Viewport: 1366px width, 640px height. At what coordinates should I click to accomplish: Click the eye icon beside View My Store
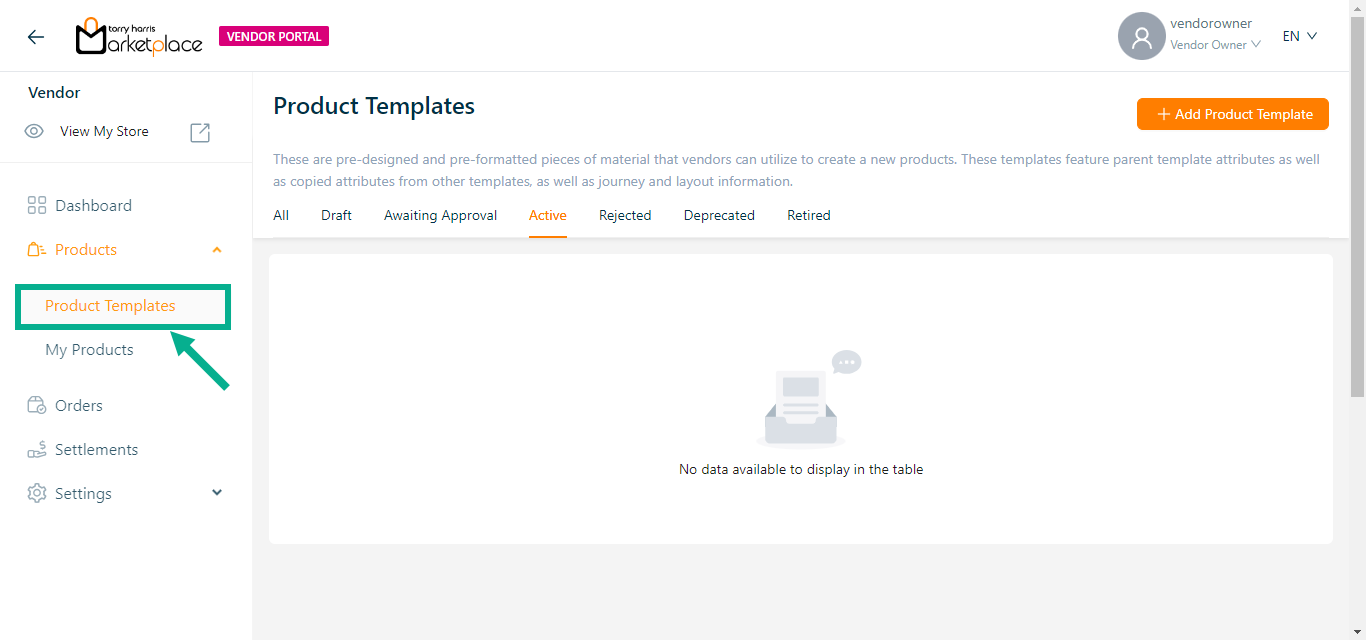pos(34,132)
